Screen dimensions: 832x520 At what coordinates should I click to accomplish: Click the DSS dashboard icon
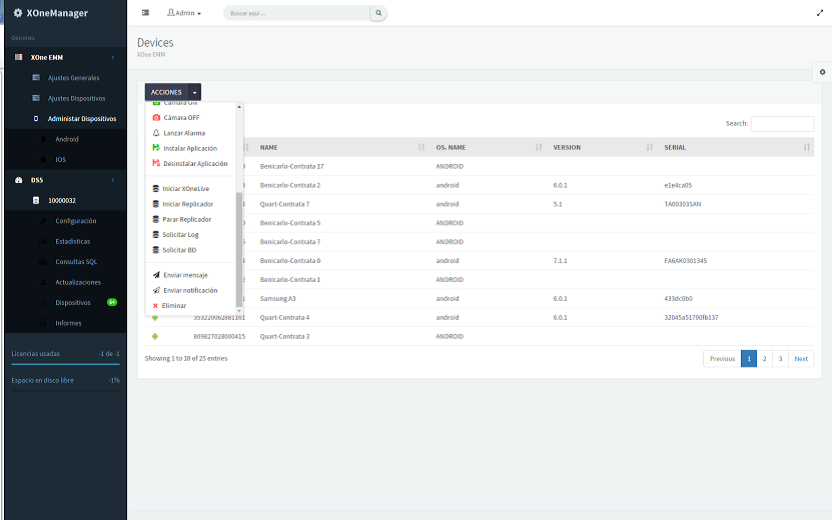[19, 180]
